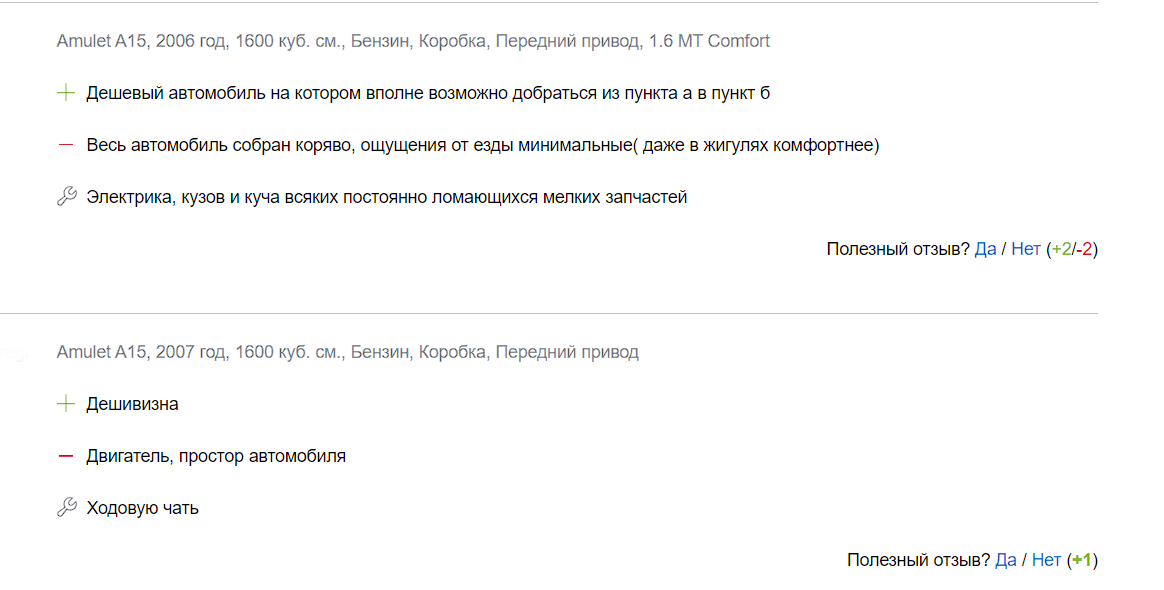The width and height of the screenshot is (1164, 590).
Task: Click the red «-2» vote counter
Action: (x=1082, y=249)
